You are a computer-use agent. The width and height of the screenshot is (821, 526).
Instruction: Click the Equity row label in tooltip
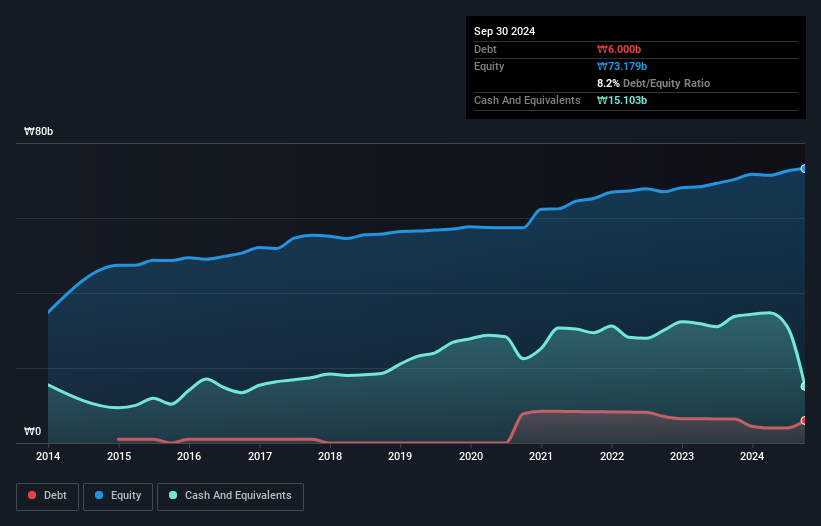[x=489, y=66]
